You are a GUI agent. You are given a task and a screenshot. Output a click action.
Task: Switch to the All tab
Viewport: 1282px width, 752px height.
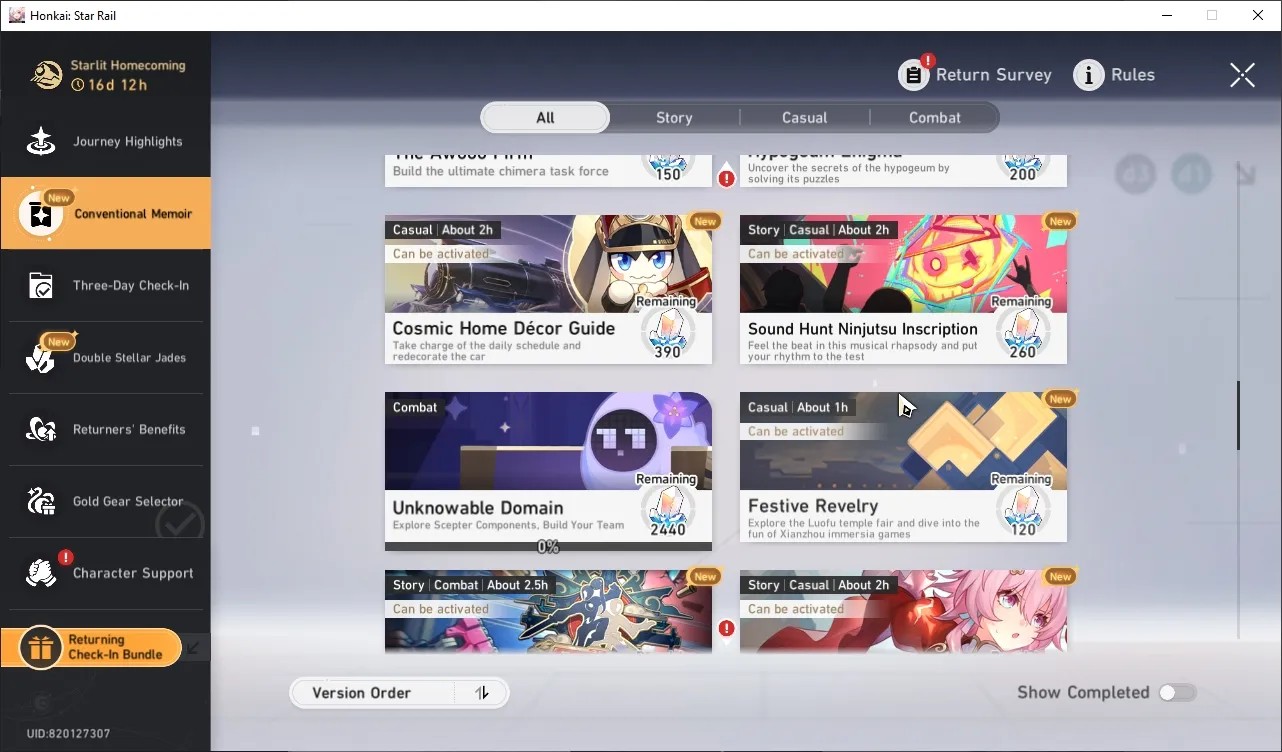point(545,118)
